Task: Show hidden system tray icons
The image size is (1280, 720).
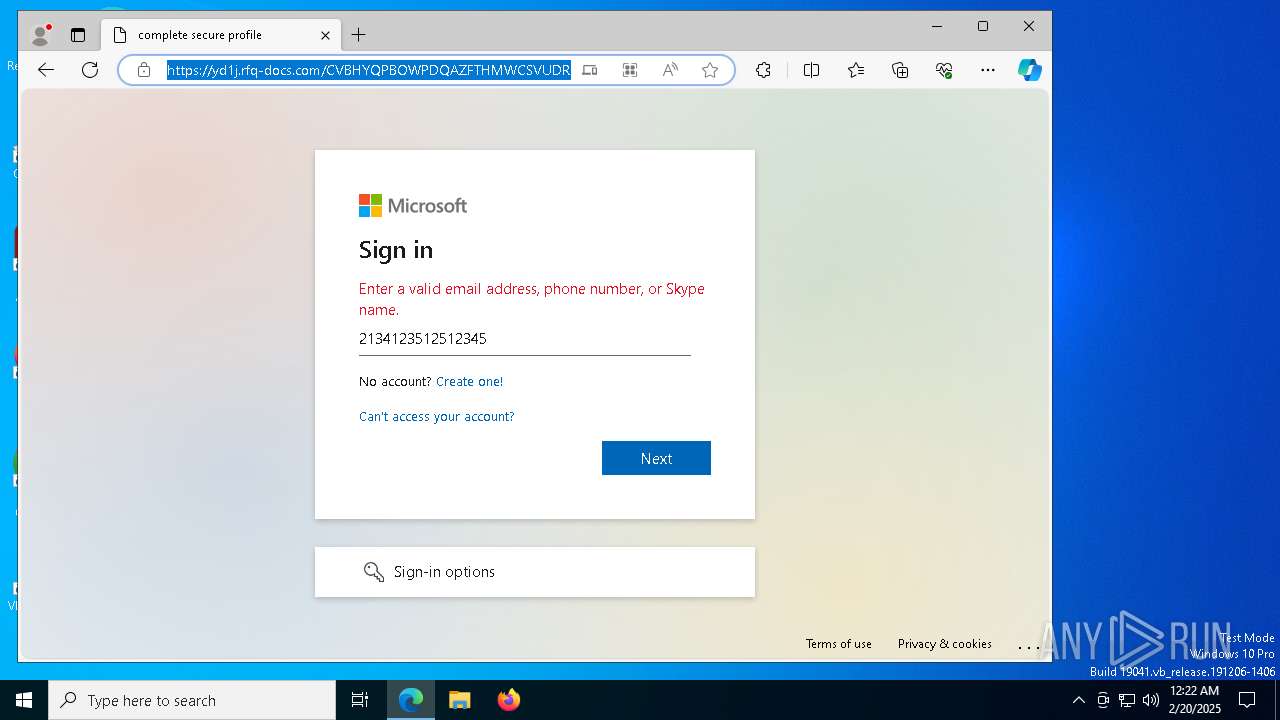Action: [1078, 700]
